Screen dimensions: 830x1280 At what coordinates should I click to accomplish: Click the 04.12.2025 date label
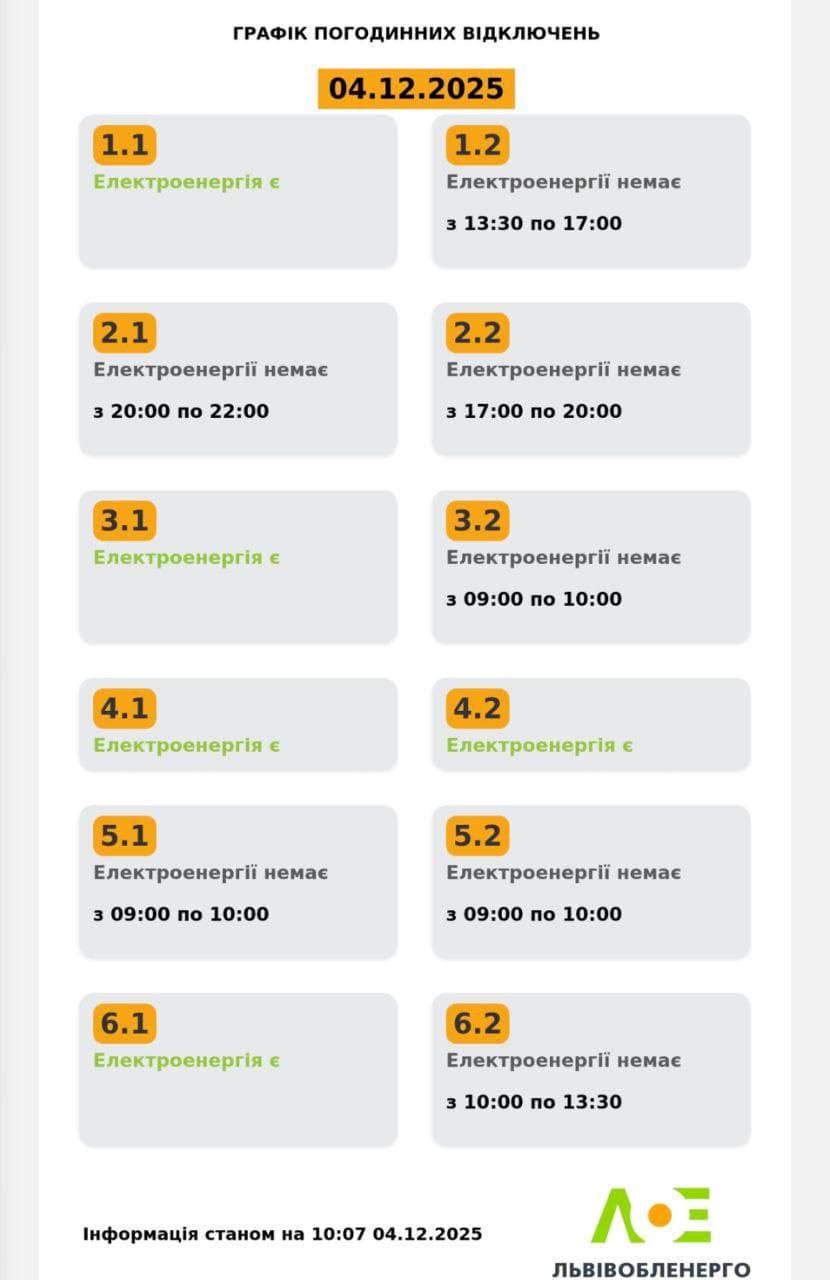[416, 89]
